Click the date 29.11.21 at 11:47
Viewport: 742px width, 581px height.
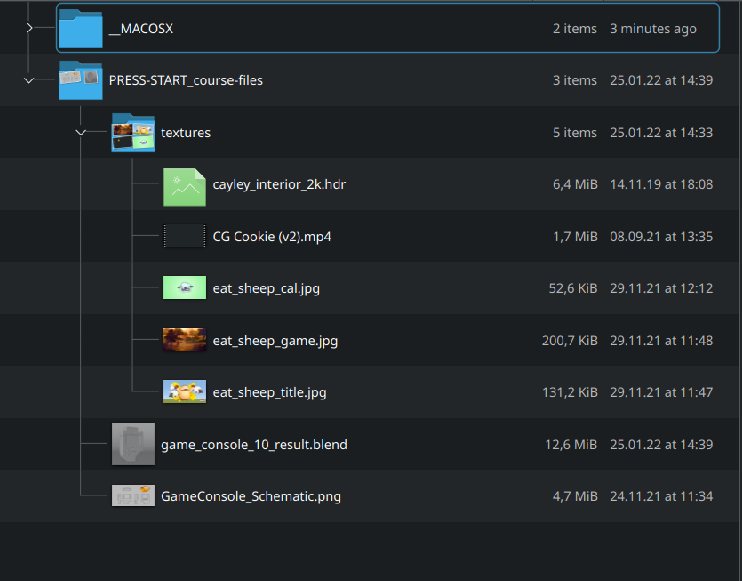click(662, 393)
